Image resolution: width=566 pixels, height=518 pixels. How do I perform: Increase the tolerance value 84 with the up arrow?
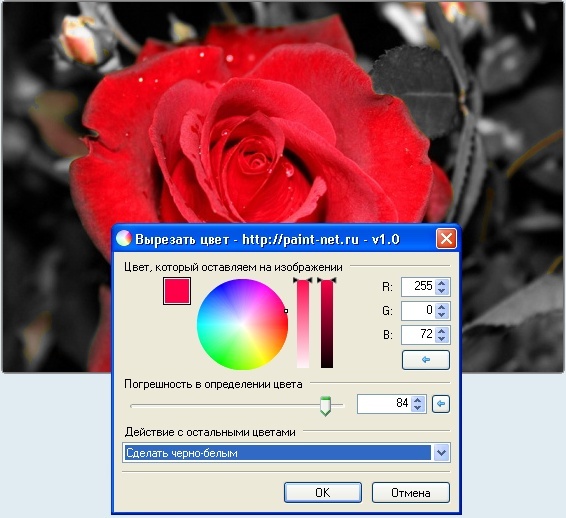[x=418, y=400]
